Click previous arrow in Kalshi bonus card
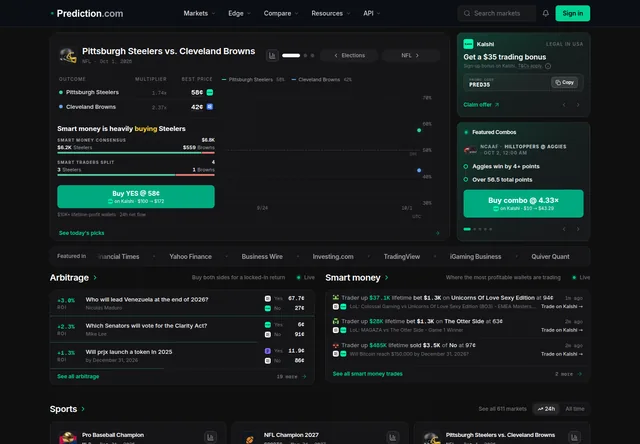Viewport: 640px width, 444px height. (x=564, y=105)
